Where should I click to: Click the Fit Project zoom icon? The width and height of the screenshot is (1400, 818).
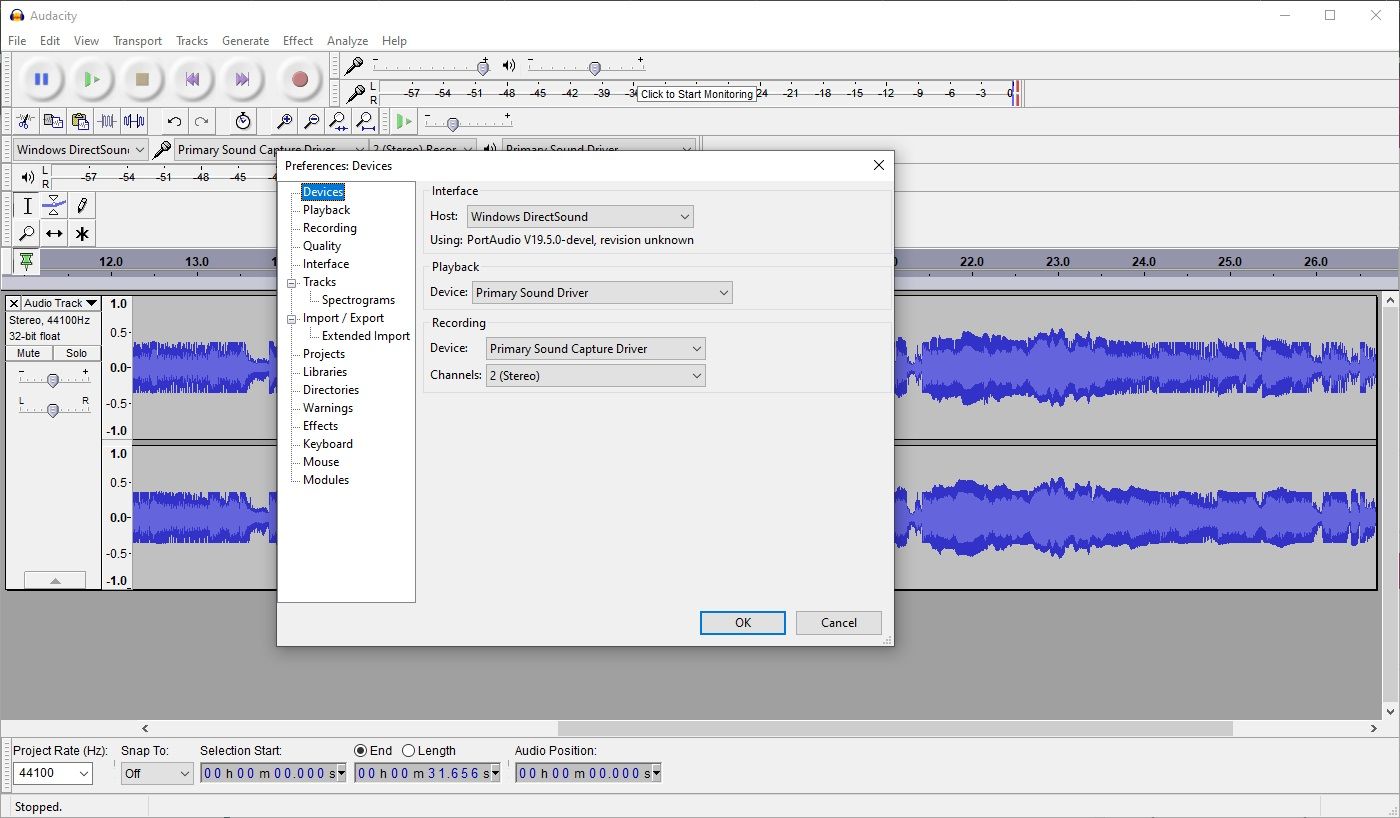coord(366,121)
